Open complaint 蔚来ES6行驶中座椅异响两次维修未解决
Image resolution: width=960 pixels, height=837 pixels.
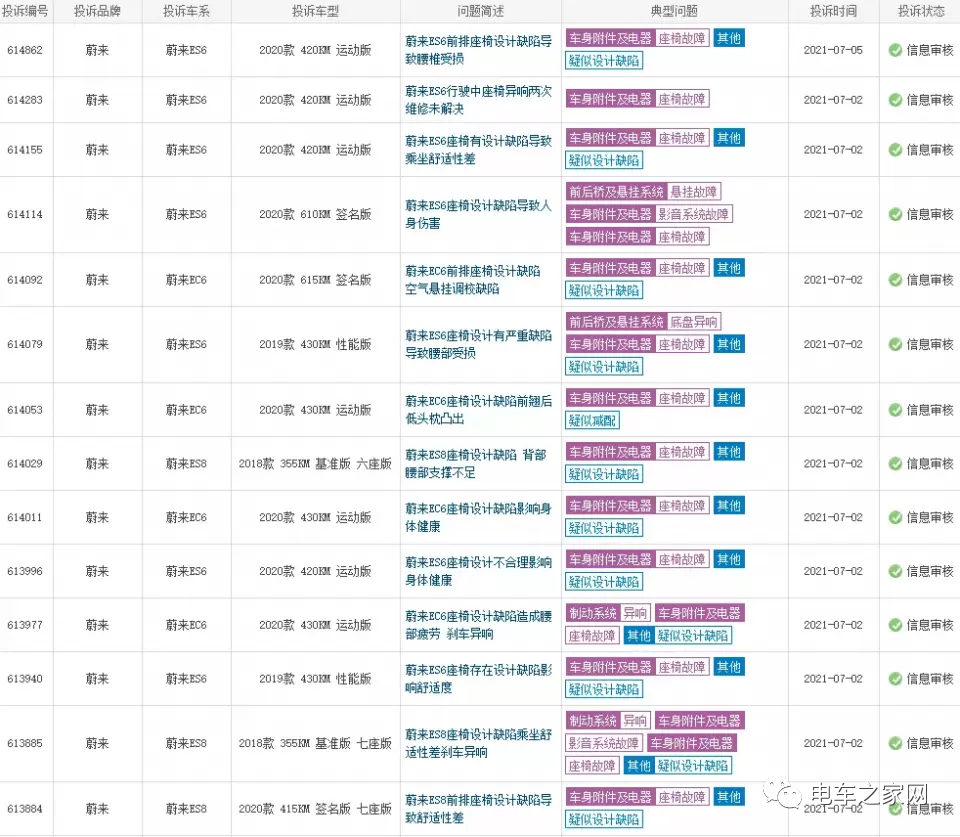point(478,100)
